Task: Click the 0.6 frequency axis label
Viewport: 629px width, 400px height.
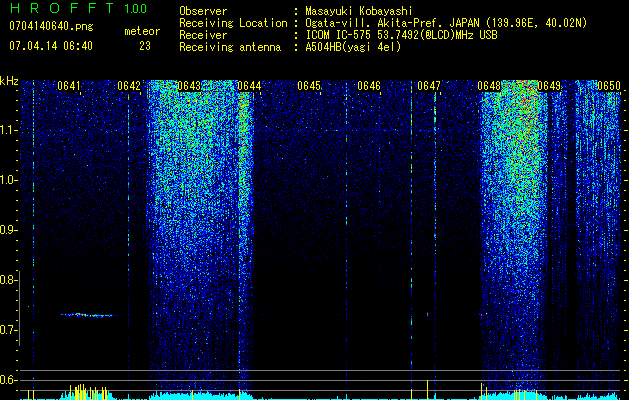Action: tap(9, 380)
